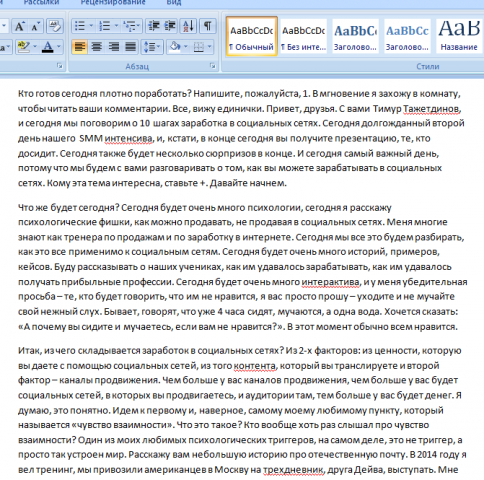The height and width of the screenshot is (480, 484).
Task: Open the bullets library dropdown arrow
Action: click(91, 26)
